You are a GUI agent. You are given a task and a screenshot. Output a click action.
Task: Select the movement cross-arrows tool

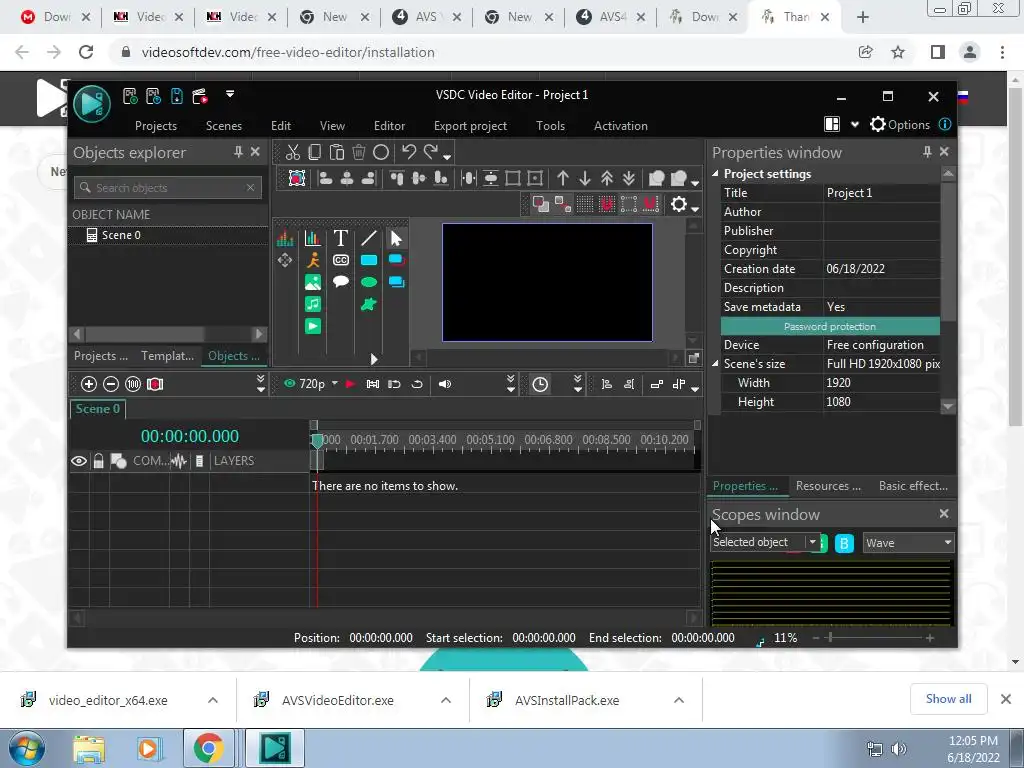(x=285, y=260)
